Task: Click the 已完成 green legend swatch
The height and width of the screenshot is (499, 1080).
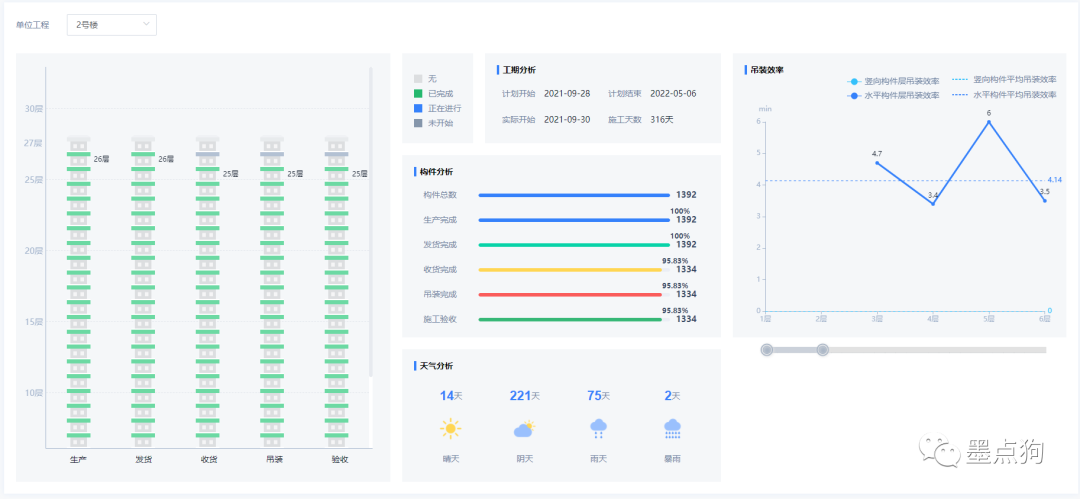Action: pos(418,93)
